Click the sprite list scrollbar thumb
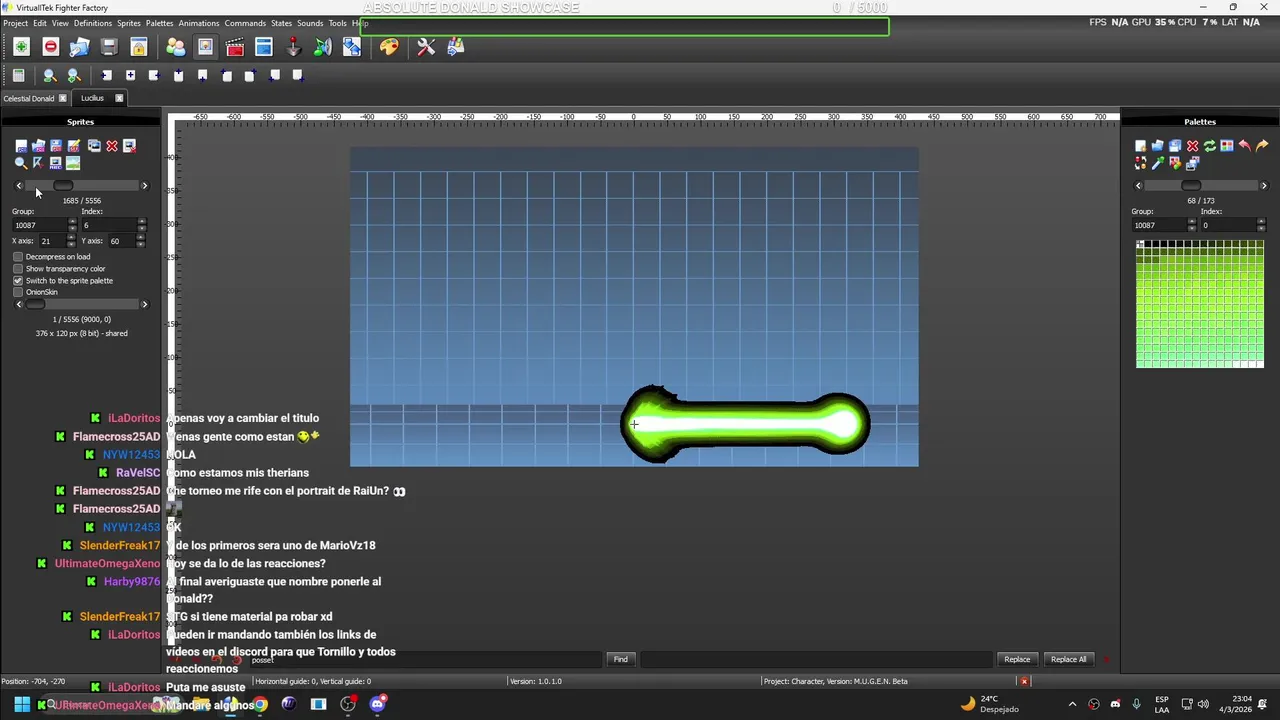The height and width of the screenshot is (720, 1280). (x=63, y=186)
